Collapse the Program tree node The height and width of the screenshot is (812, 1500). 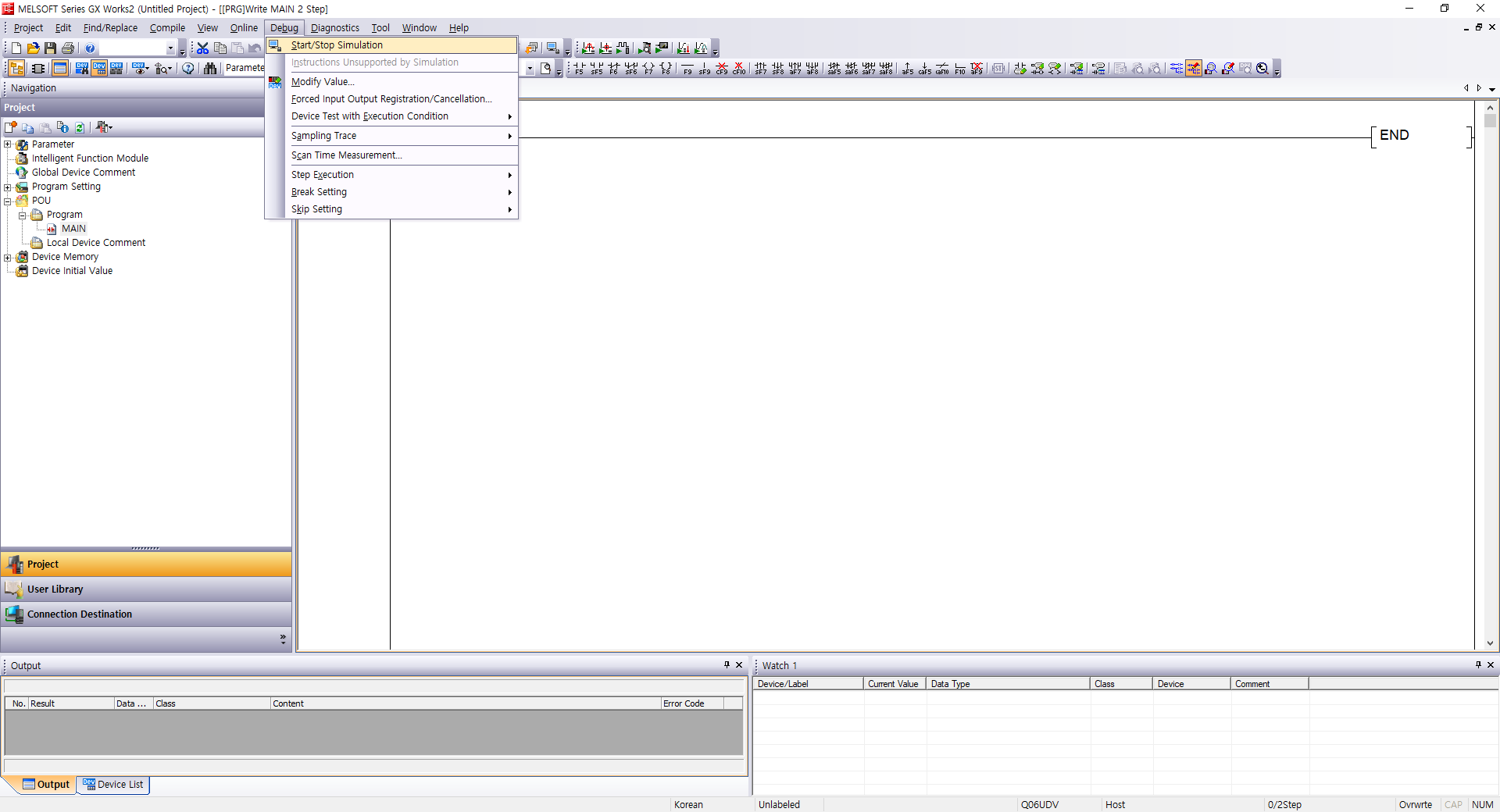23,215
